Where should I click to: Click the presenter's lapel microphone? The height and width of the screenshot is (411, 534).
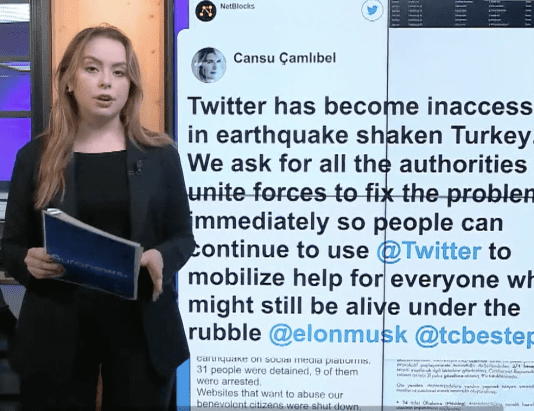click(138, 167)
